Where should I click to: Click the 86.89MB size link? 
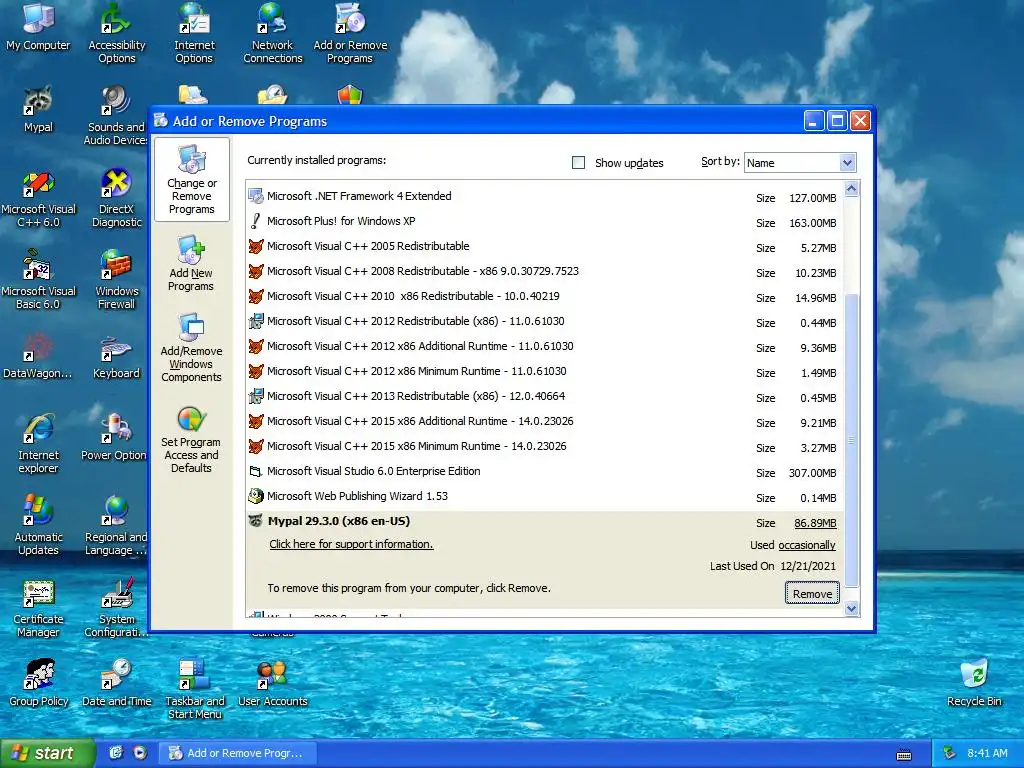pyautogui.click(x=815, y=523)
